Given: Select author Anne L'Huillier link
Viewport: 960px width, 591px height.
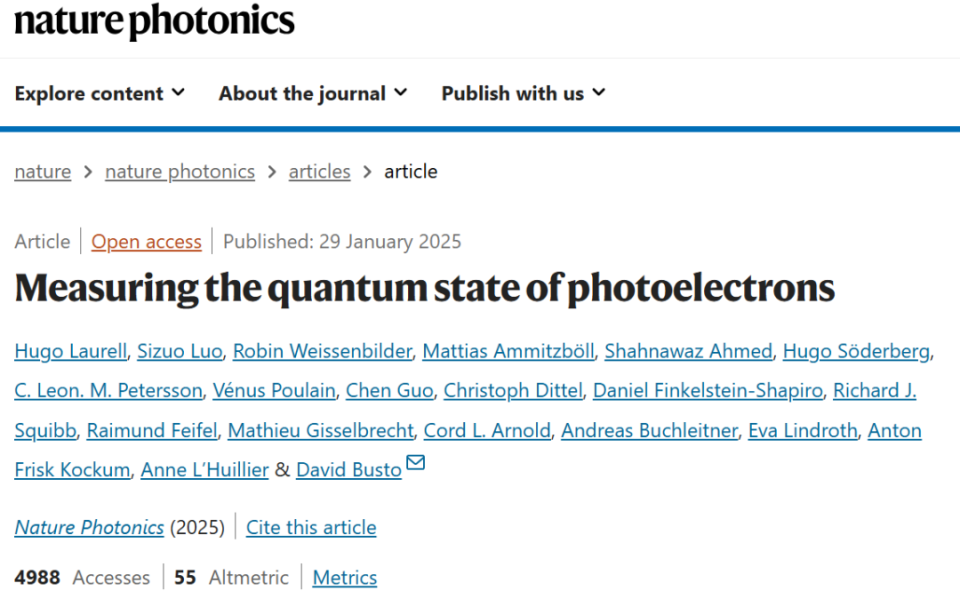Looking at the screenshot, I should pyautogui.click(x=204, y=470).
